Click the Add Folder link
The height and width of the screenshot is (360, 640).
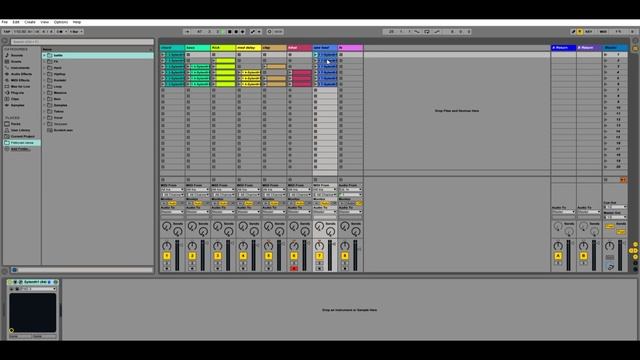20,149
